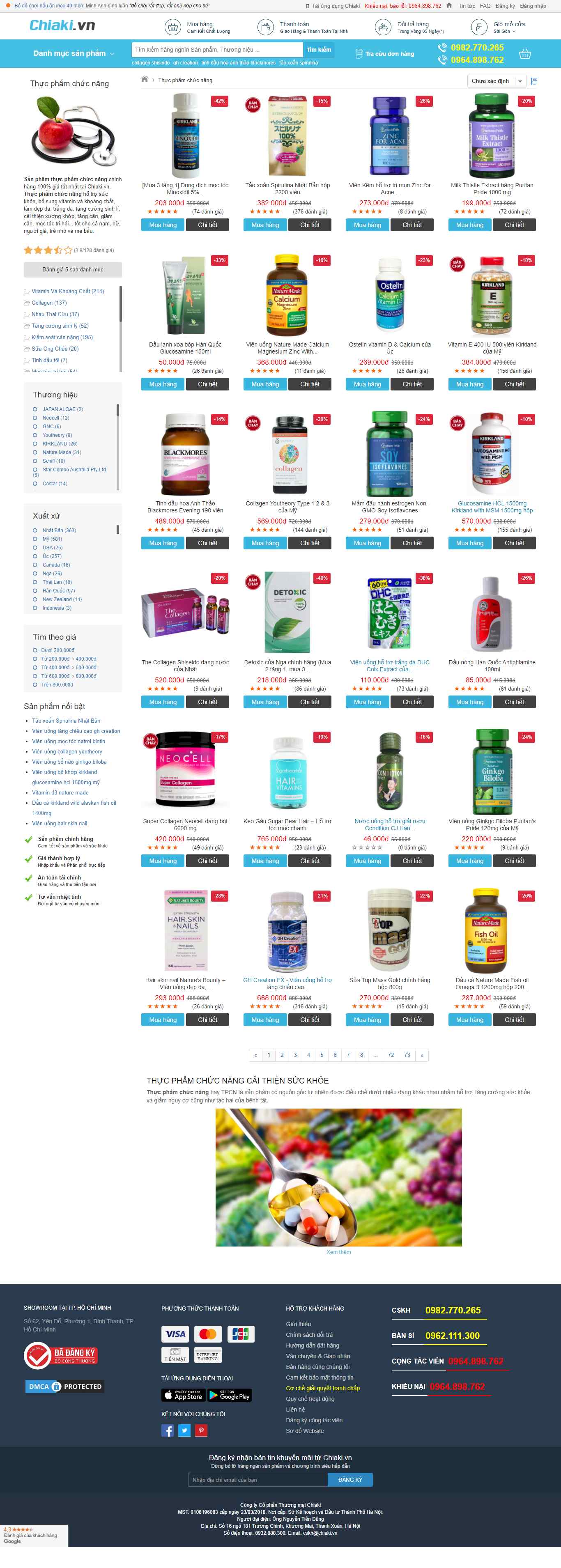The width and height of the screenshot is (561, 1568).
Task: Open the Twitter social icon
Action: point(184,1430)
